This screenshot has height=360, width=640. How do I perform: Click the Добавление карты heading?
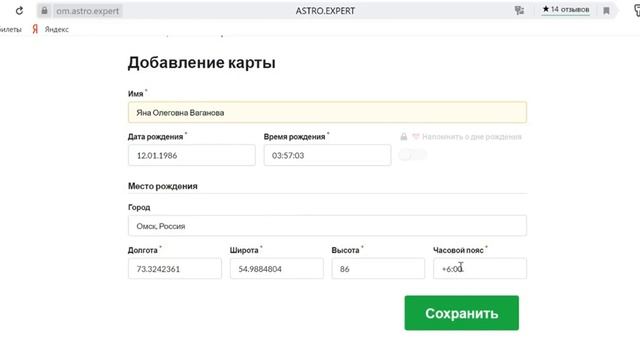pos(202,63)
